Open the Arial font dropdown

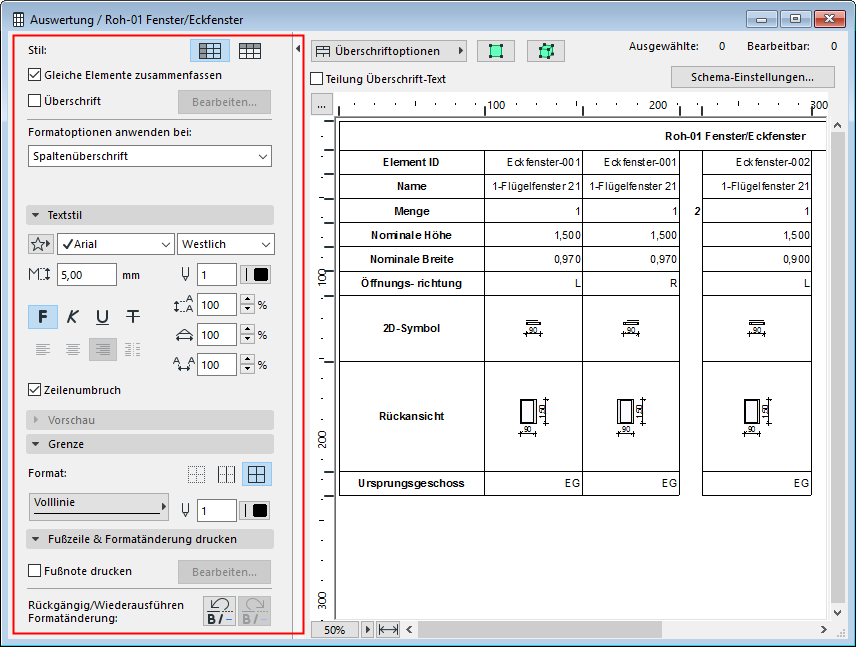(115, 244)
